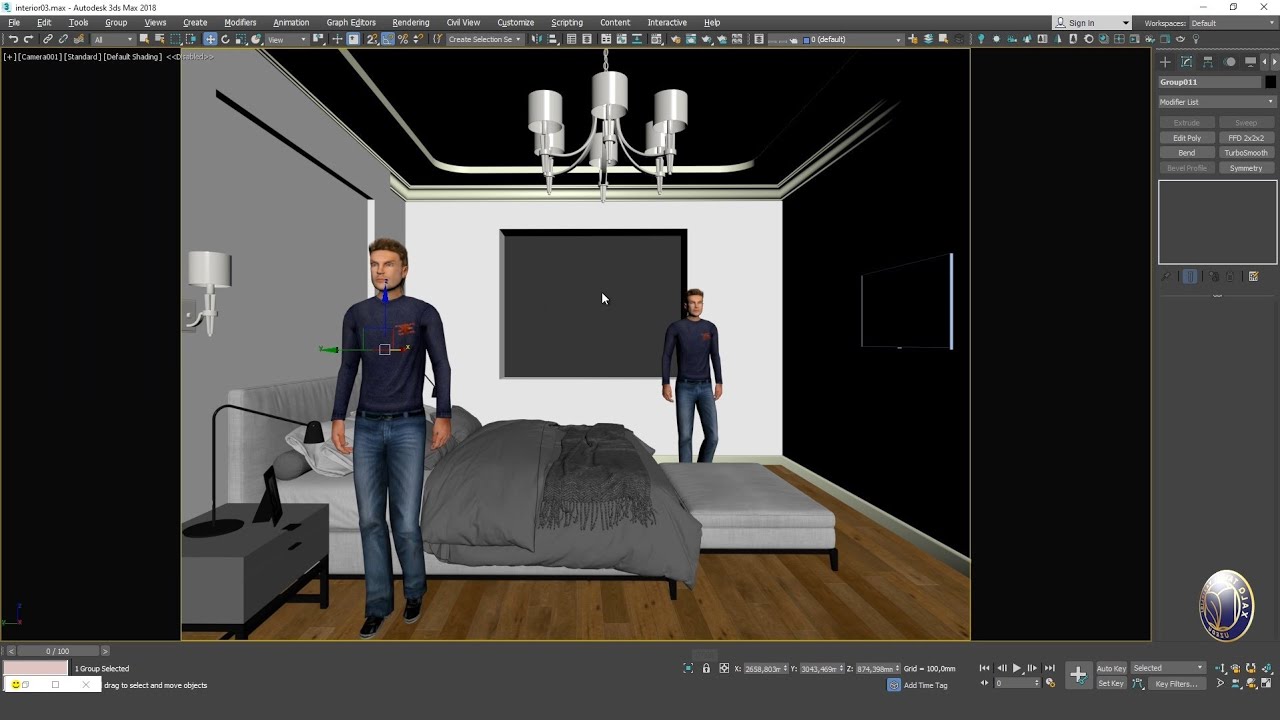Toggle Auto Key mode
The width and height of the screenshot is (1280, 720).
pyautogui.click(x=1111, y=668)
